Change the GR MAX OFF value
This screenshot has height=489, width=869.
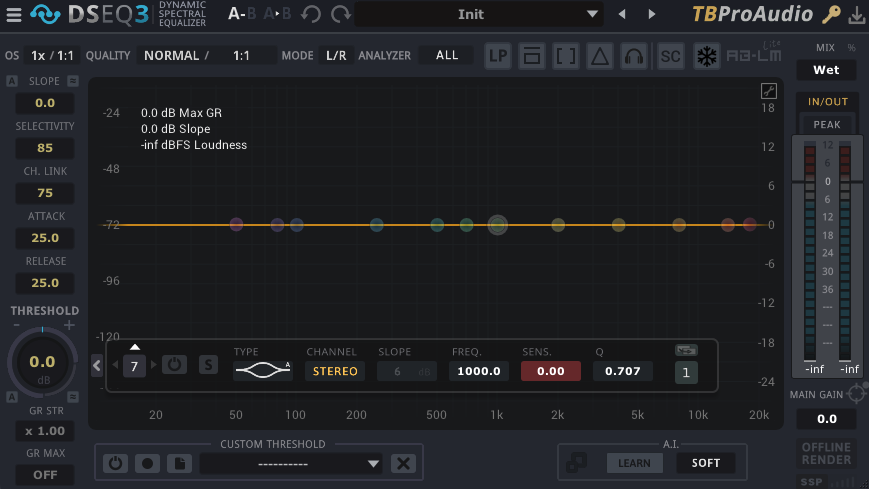pos(45,475)
